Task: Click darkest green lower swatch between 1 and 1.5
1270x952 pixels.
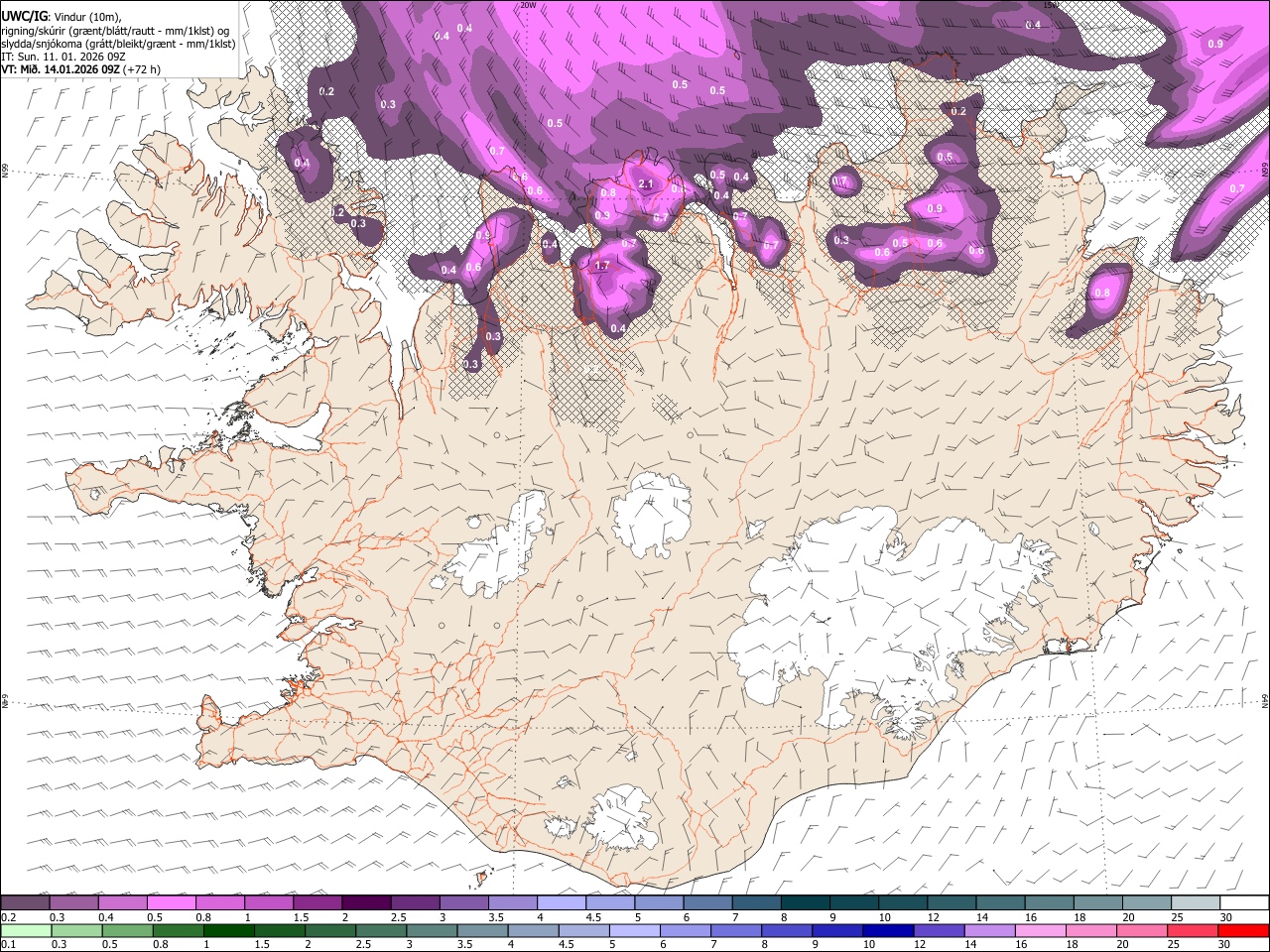Action: (228, 931)
